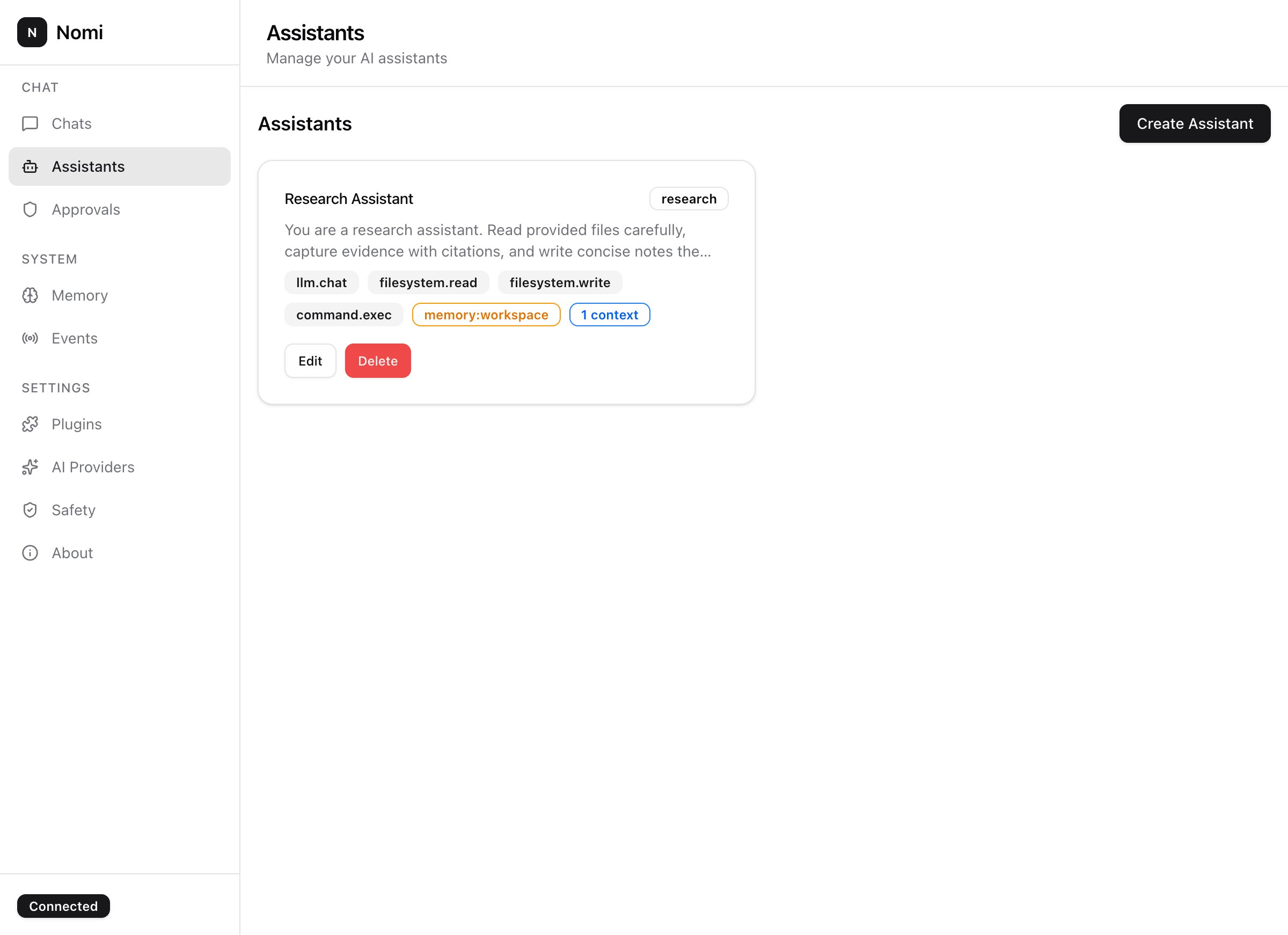Click the Safety shield check icon
Viewport: 1288px width, 935px height.
pyautogui.click(x=30, y=509)
